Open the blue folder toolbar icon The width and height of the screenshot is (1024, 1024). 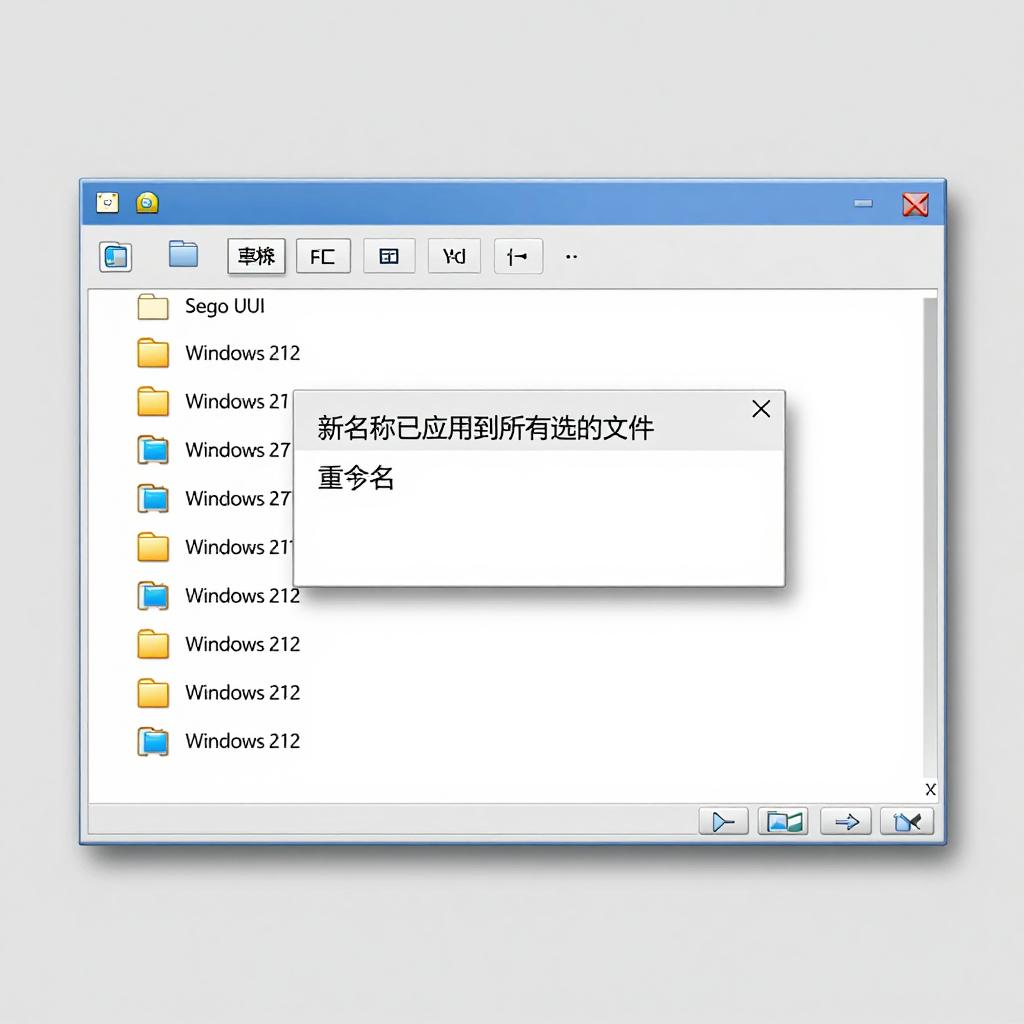184,253
